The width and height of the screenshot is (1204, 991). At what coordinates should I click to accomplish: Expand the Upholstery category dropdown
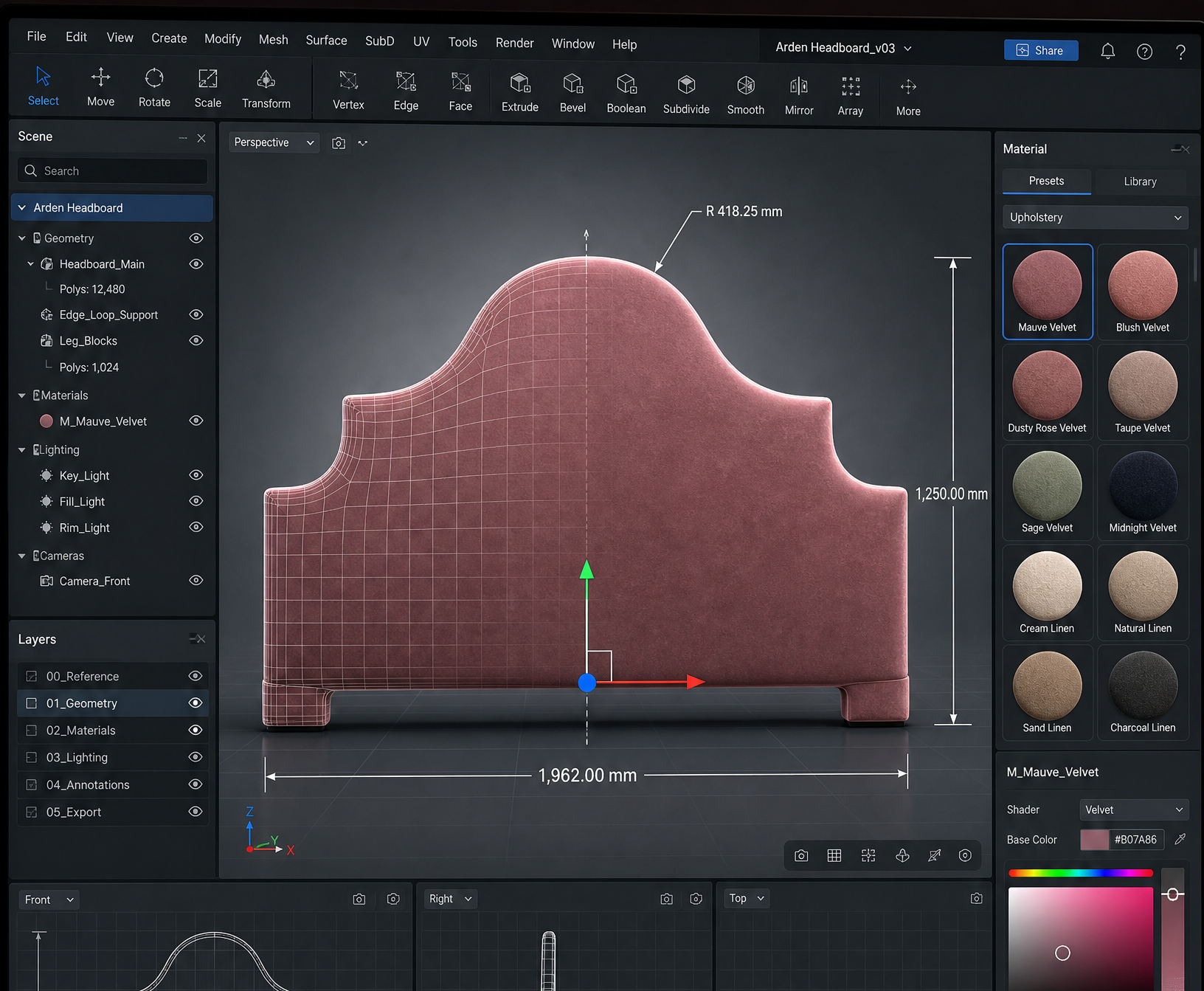1095,218
